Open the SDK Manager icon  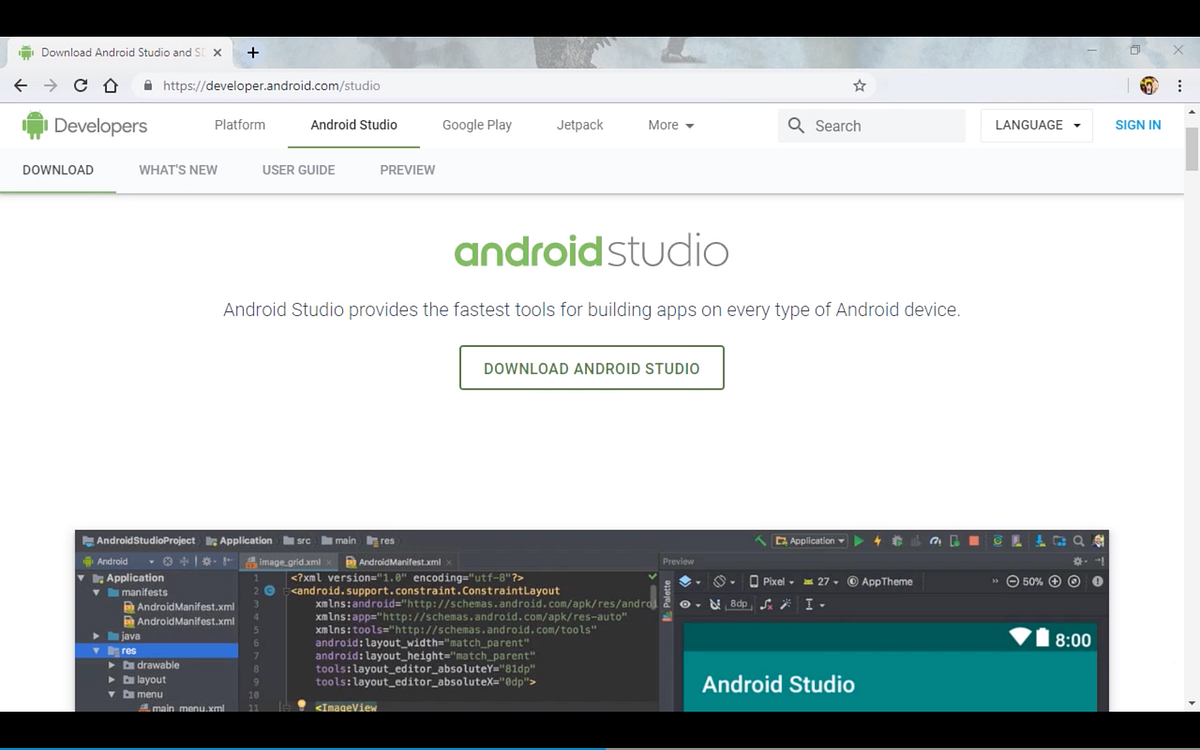point(1040,540)
